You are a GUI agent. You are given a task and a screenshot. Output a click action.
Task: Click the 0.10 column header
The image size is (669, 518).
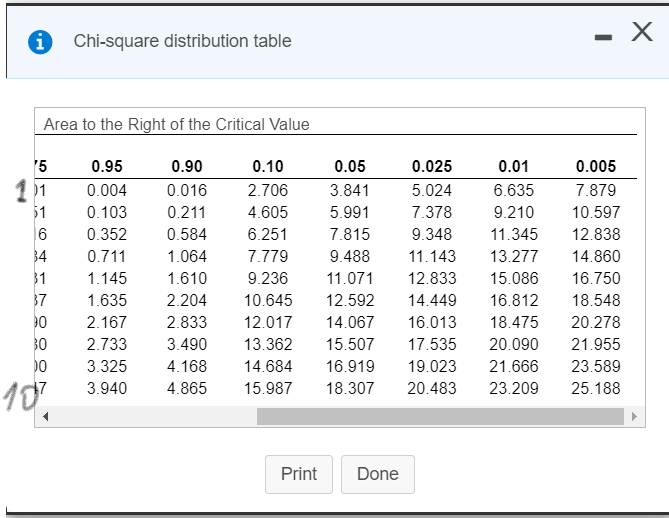click(x=268, y=166)
